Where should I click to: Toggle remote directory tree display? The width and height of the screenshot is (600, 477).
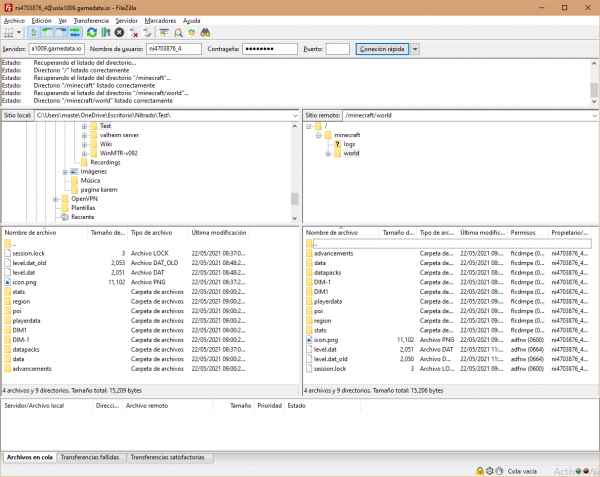[61, 33]
